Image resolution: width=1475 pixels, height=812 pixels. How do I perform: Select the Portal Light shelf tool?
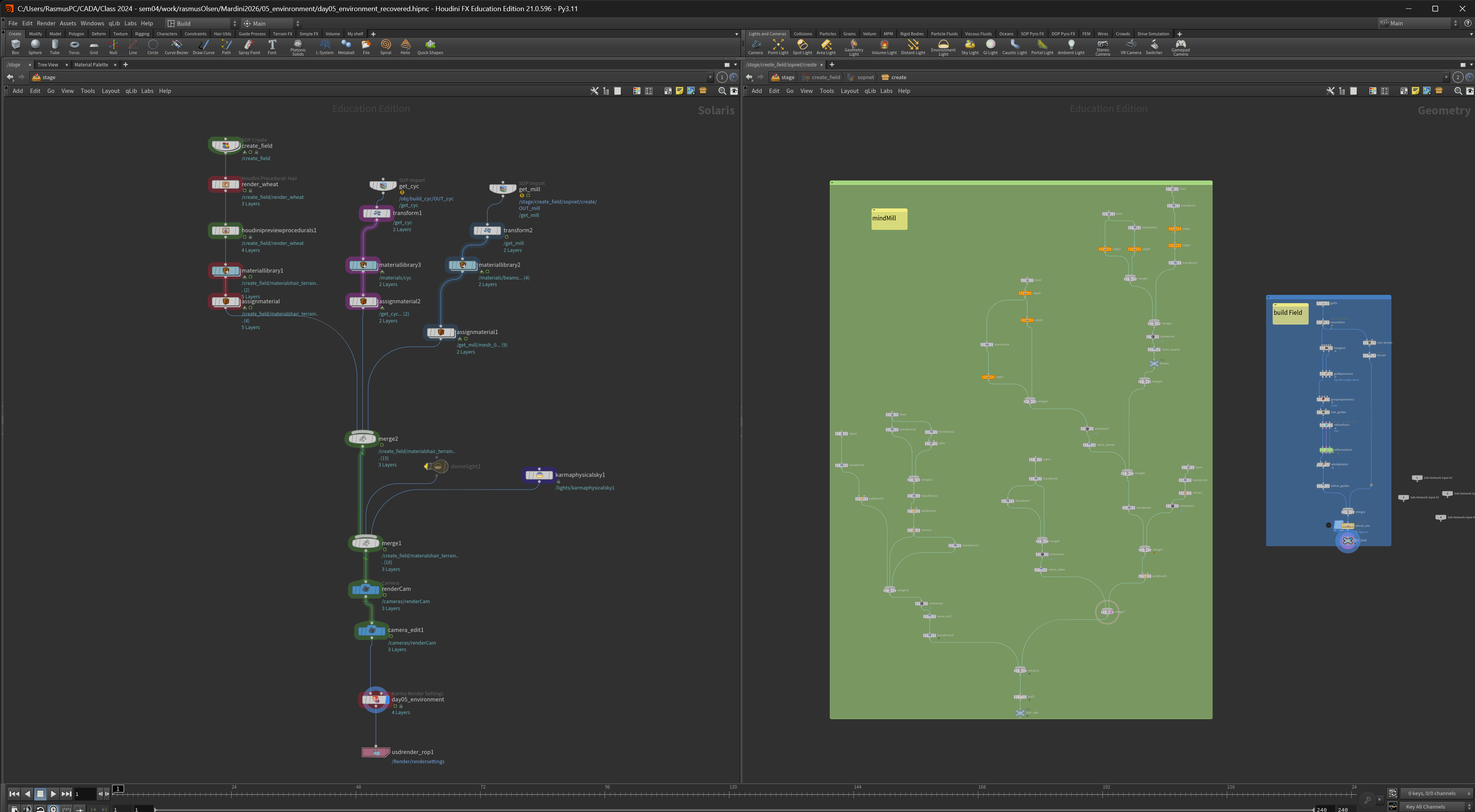click(x=1042, y=46)
